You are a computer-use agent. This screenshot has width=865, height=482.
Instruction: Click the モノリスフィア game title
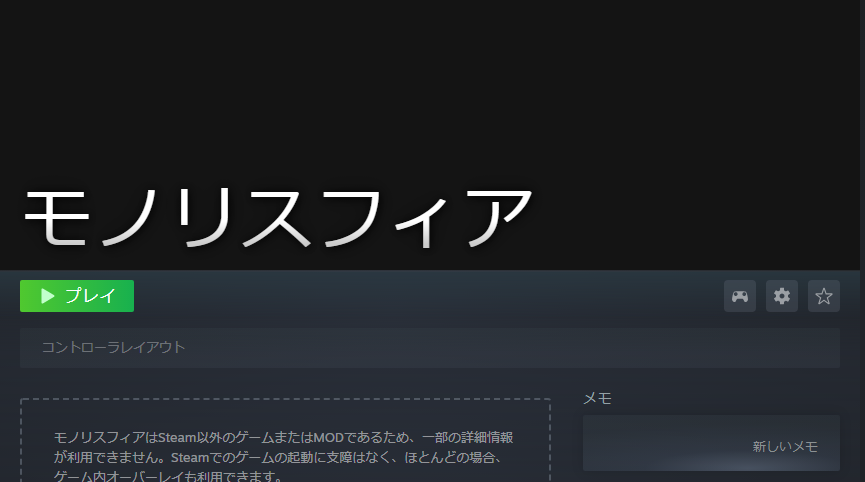(277, 217)
